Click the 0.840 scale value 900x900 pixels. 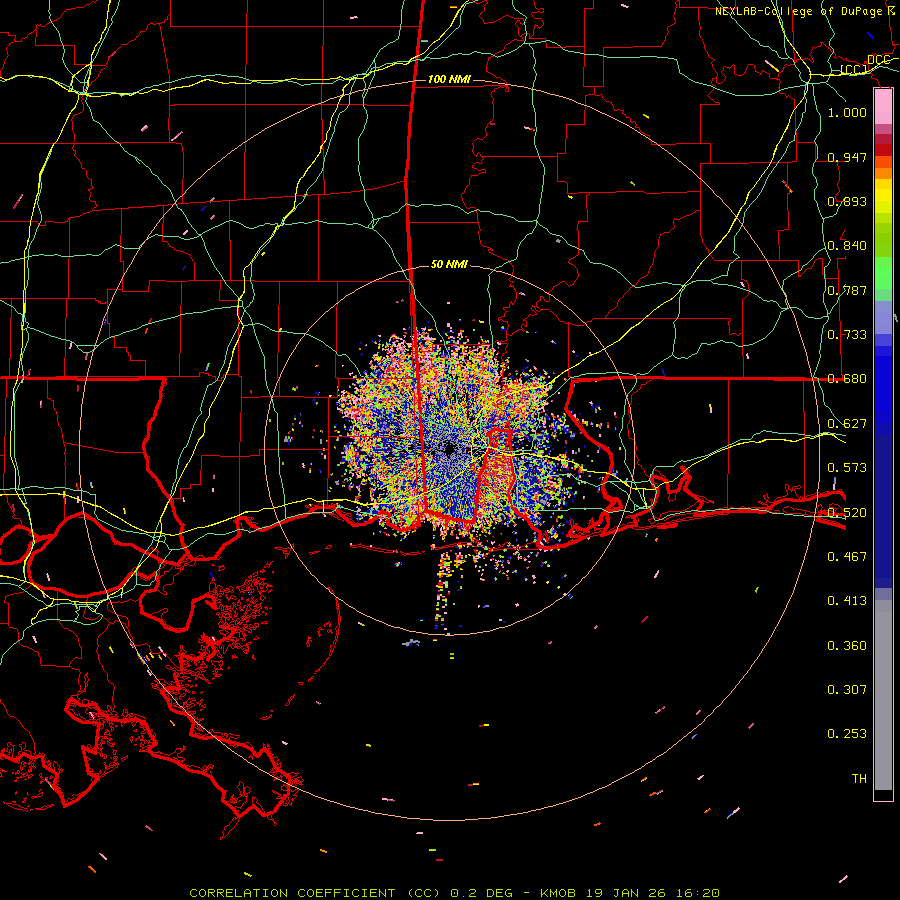click(847, 246)
